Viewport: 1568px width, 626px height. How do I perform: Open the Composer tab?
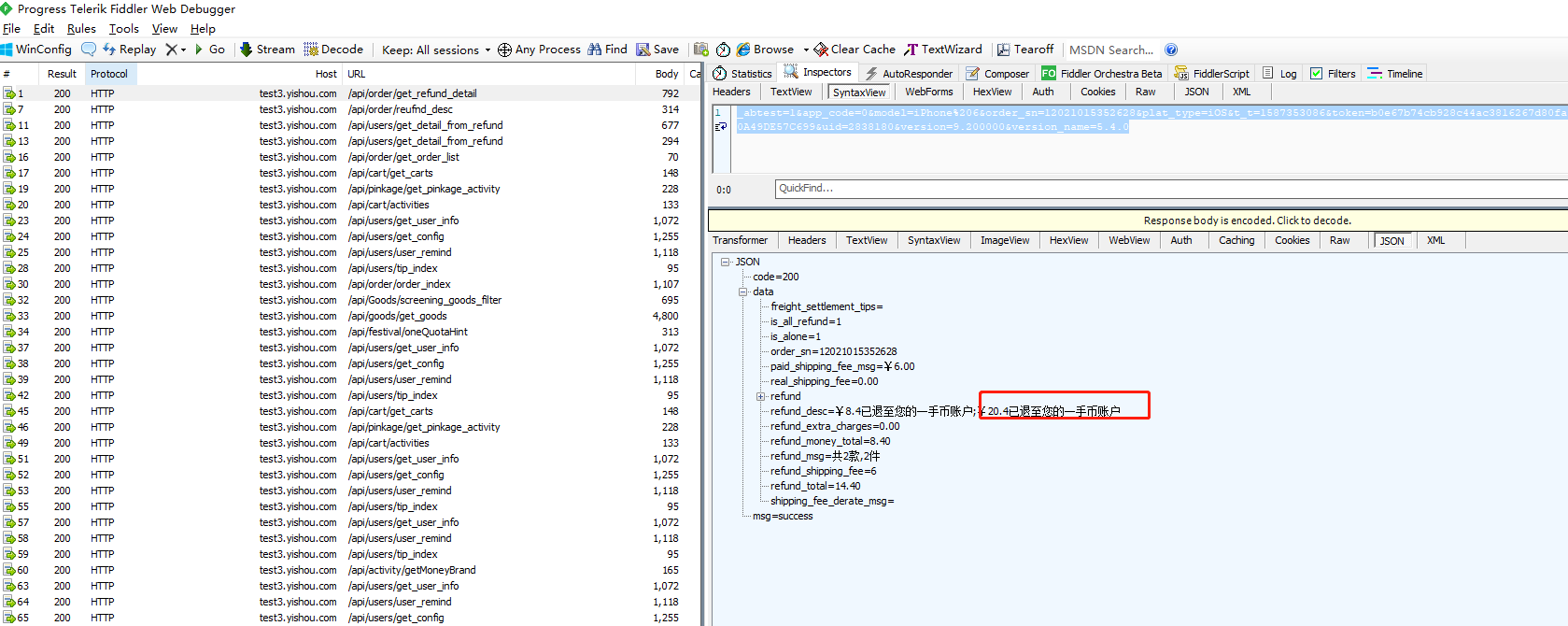click(x=997, y=73)
